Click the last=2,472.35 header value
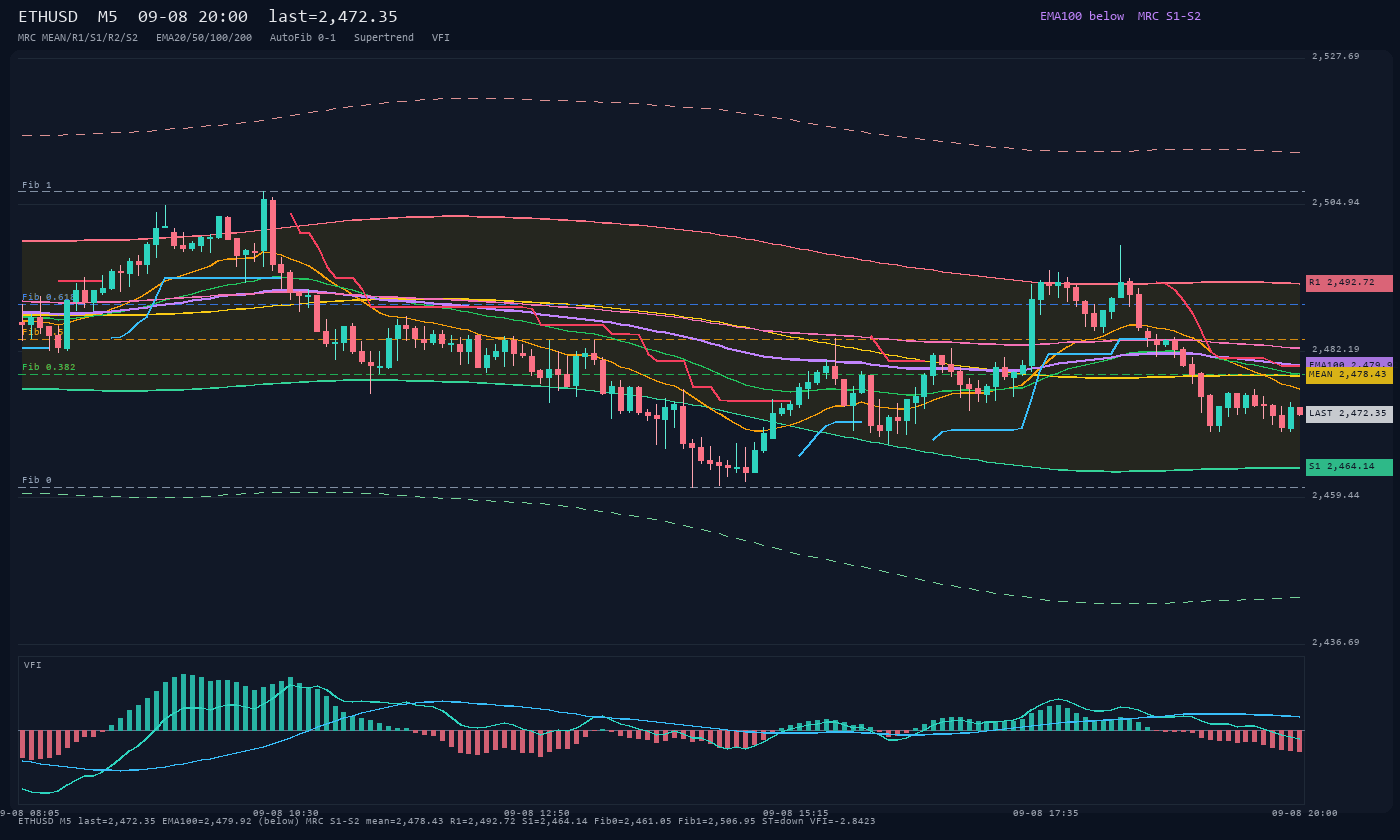The width and height of the screenshot is (1400, 840). pos(333,17)
